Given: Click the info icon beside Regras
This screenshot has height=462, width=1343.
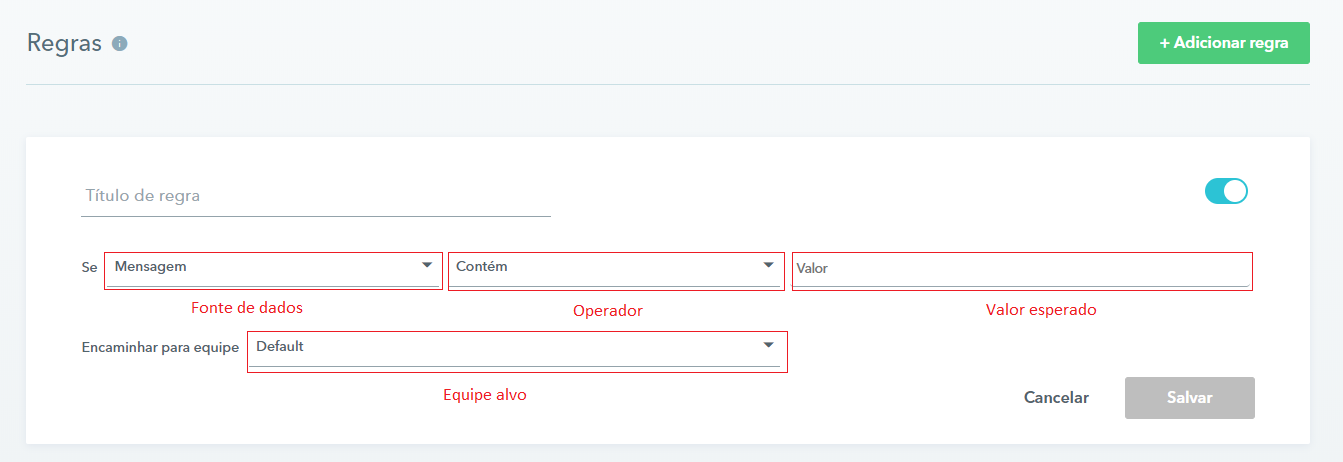Looking at the screenshot, I should (x=120, y=44).
